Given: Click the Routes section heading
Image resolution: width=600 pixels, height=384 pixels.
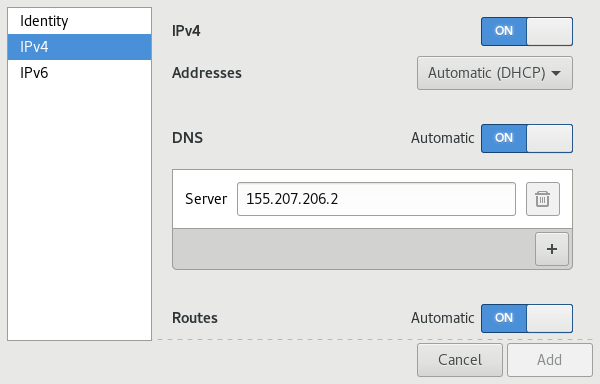Looking at the screenshot, I should pos(195,318).
